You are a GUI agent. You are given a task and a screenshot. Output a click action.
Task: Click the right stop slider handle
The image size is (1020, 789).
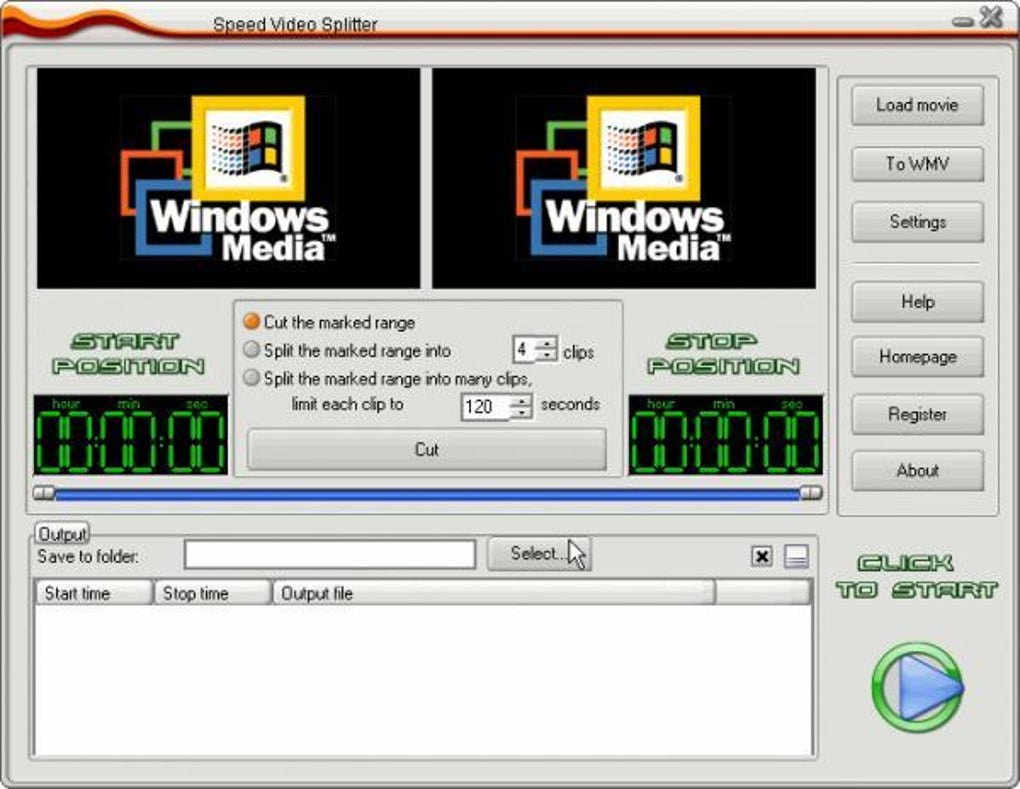click(x=811, y=492)
